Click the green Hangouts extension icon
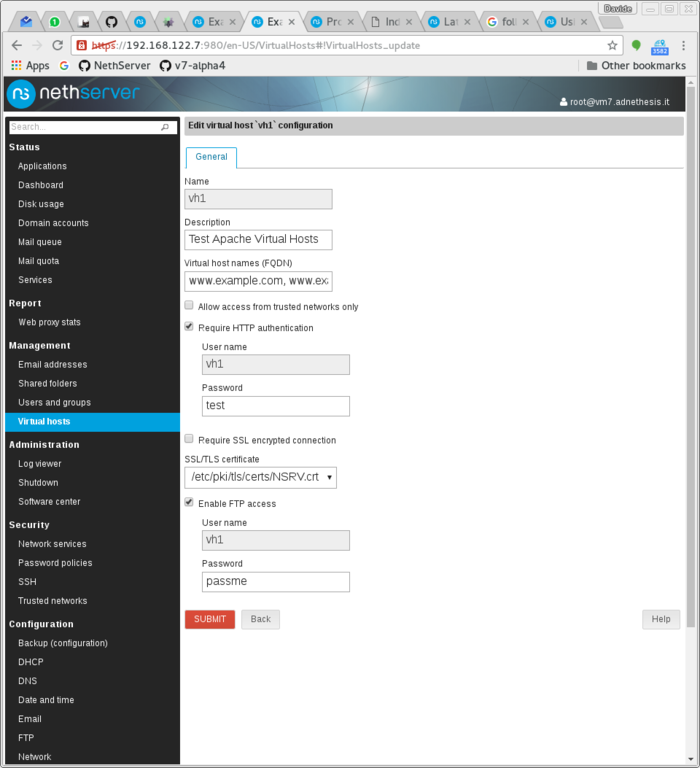 click(x=636, y=45)
